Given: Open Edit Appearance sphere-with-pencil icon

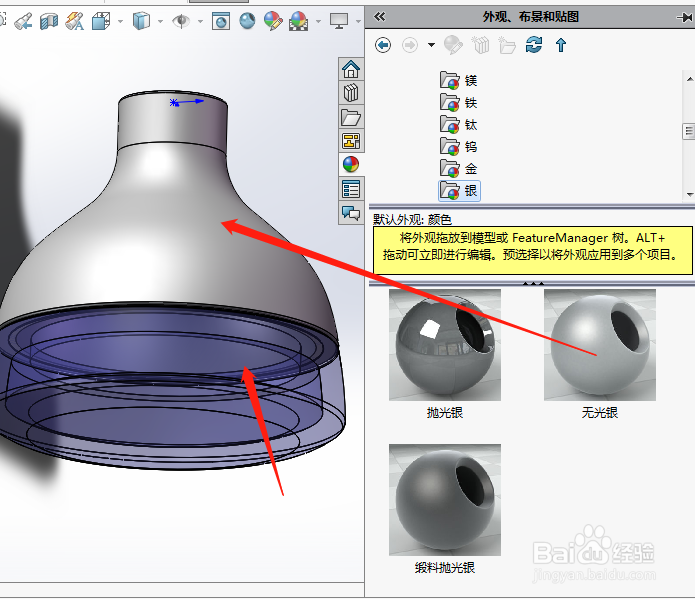Looking at the screenshot, I should click(x=273, y=21).
